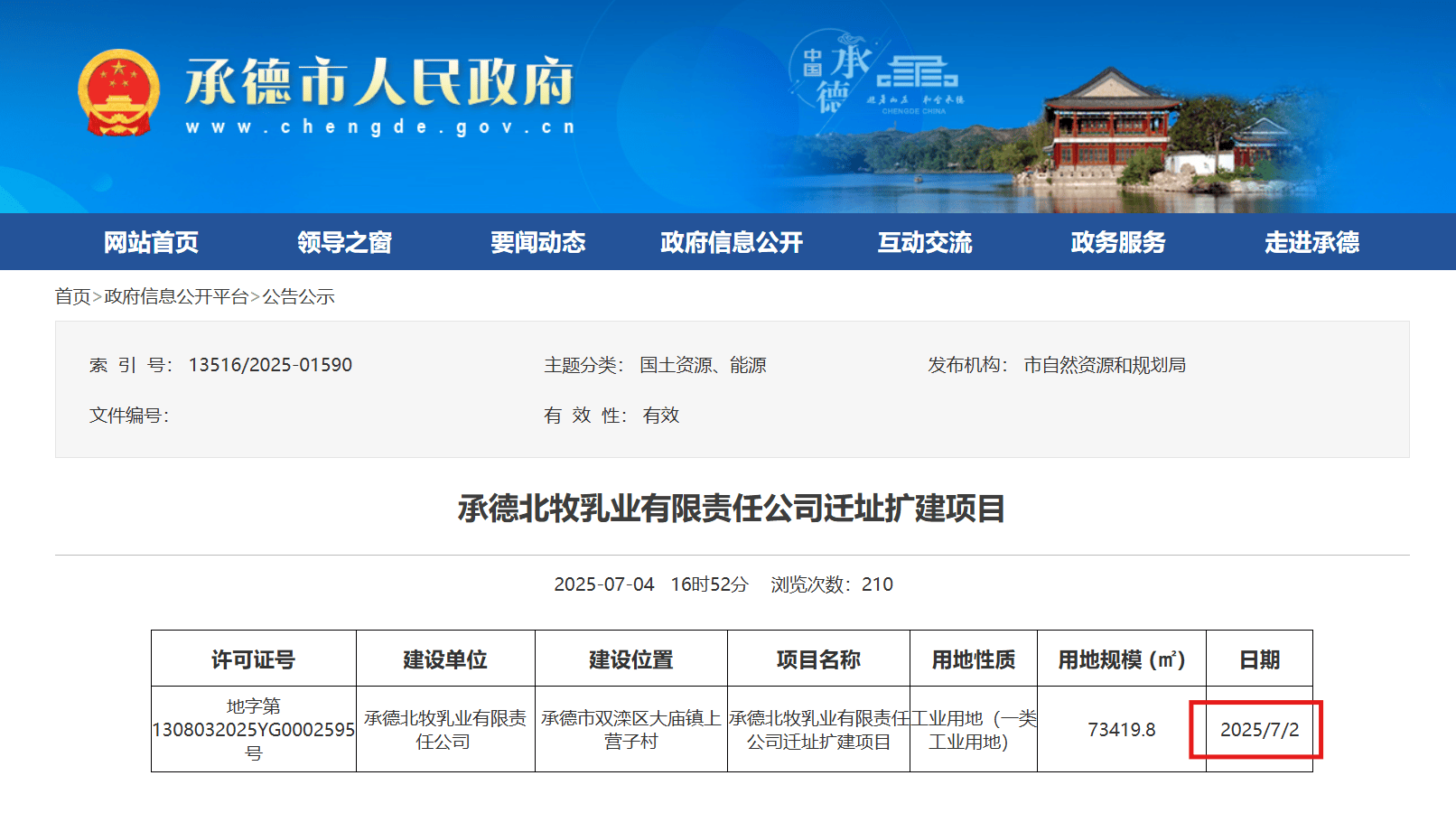
Task: Click the highlighted date 2025/7/2 cell
Action: pyautogui.click(x=1259, y=729)
